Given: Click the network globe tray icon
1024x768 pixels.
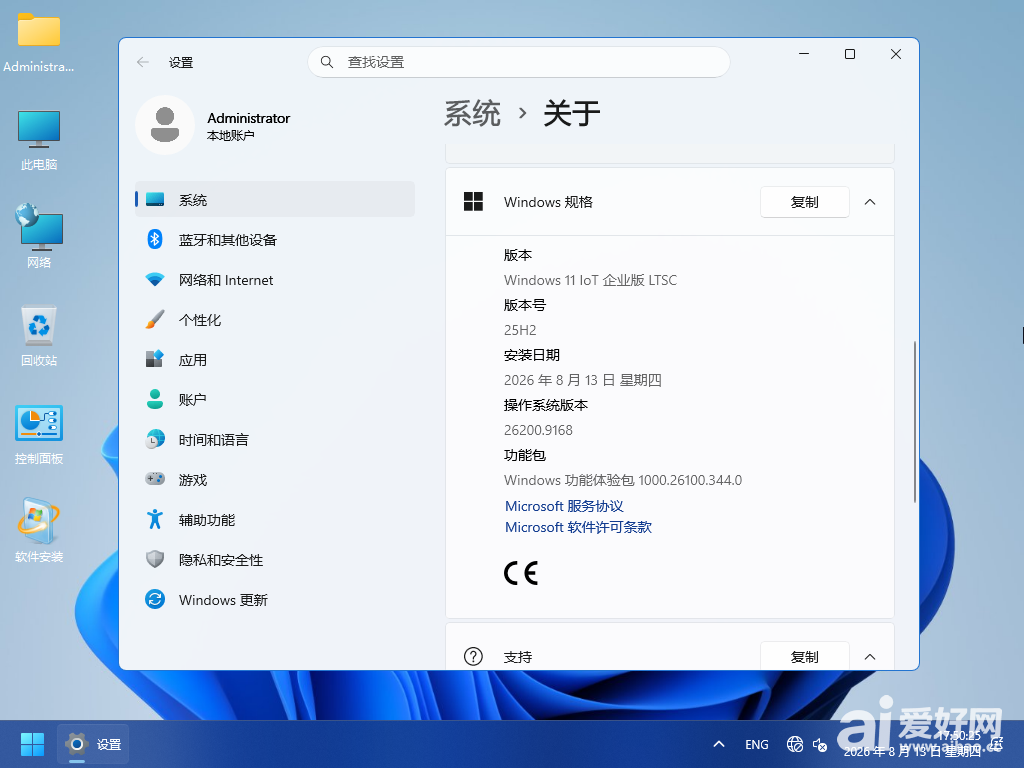Looking at the screenshot, I should click(x=795, y=744).
